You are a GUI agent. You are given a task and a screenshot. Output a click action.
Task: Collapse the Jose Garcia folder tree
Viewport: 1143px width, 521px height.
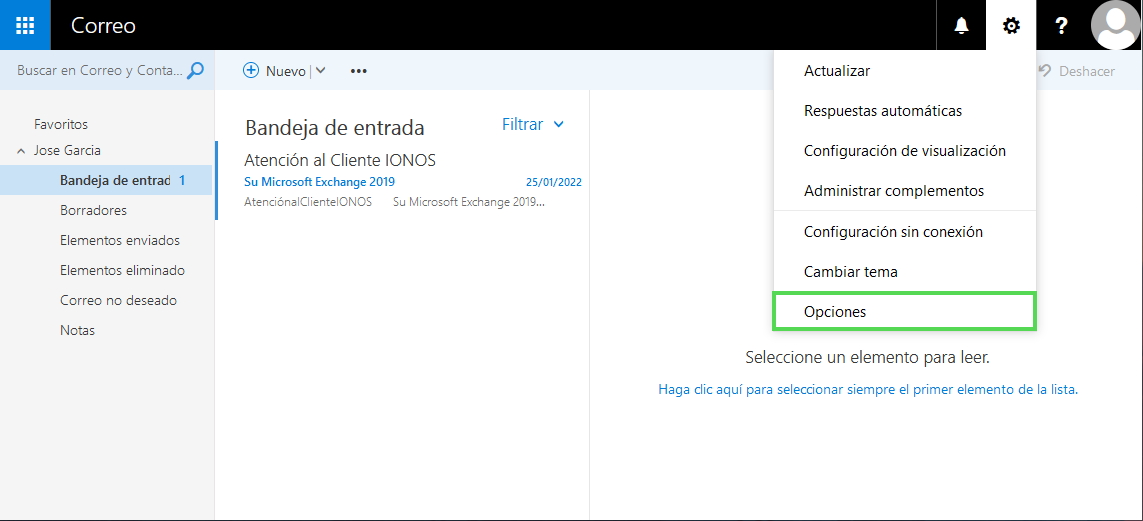[21, 151]
